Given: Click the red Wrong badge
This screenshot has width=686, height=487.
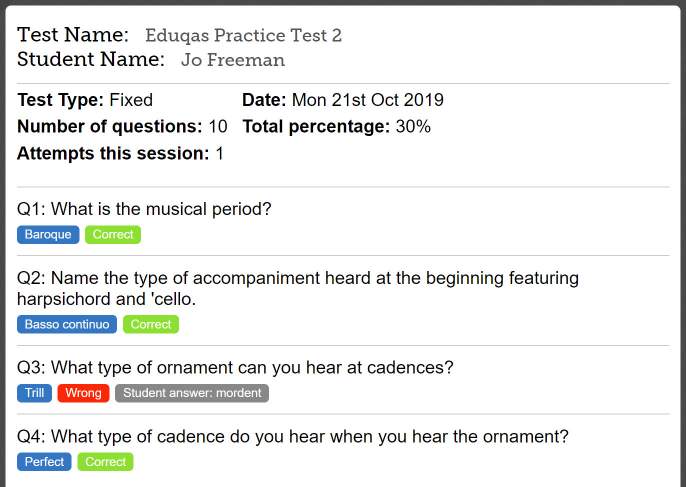Looking at the screenshot, I should pyautogui.click(x=83, y=393).
